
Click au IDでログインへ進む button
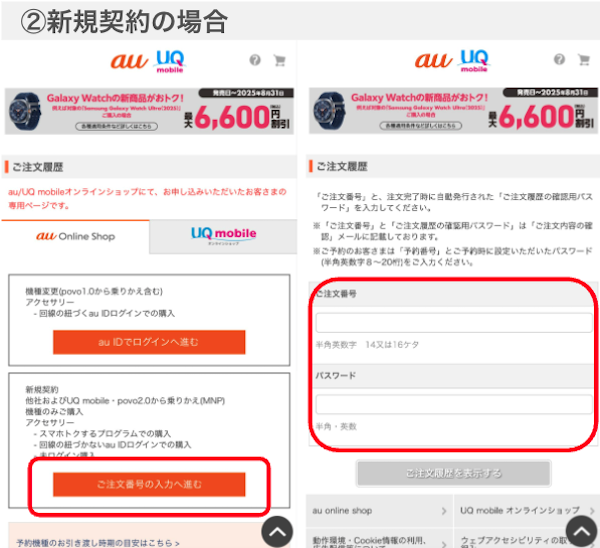point(149,342)
